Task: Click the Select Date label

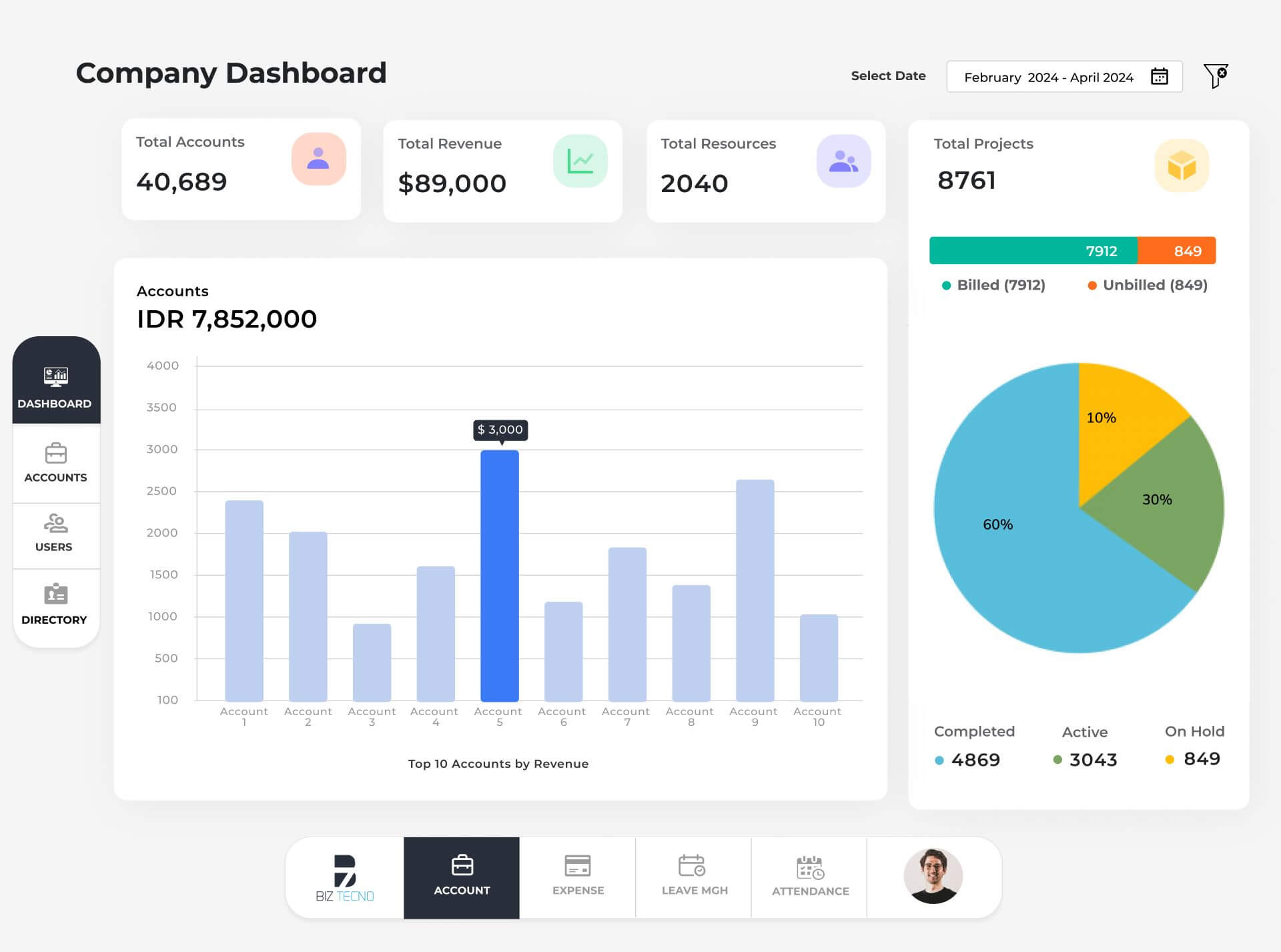Action: 888,75
